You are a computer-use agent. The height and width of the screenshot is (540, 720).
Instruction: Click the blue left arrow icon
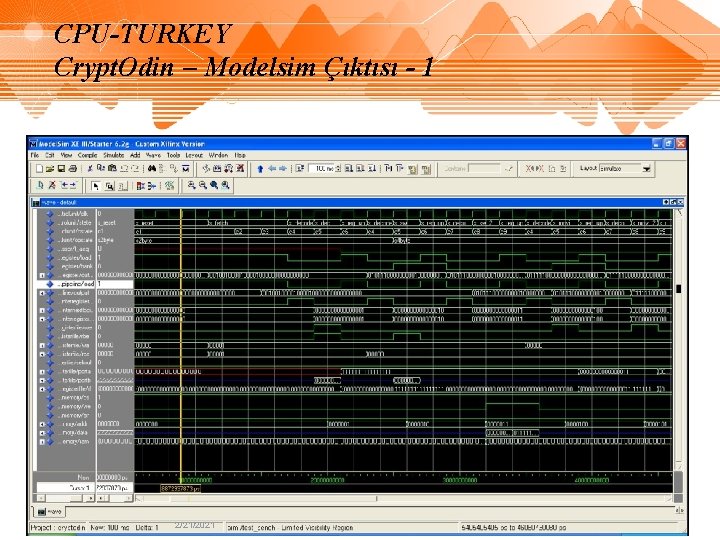click(x=272, y=169)
